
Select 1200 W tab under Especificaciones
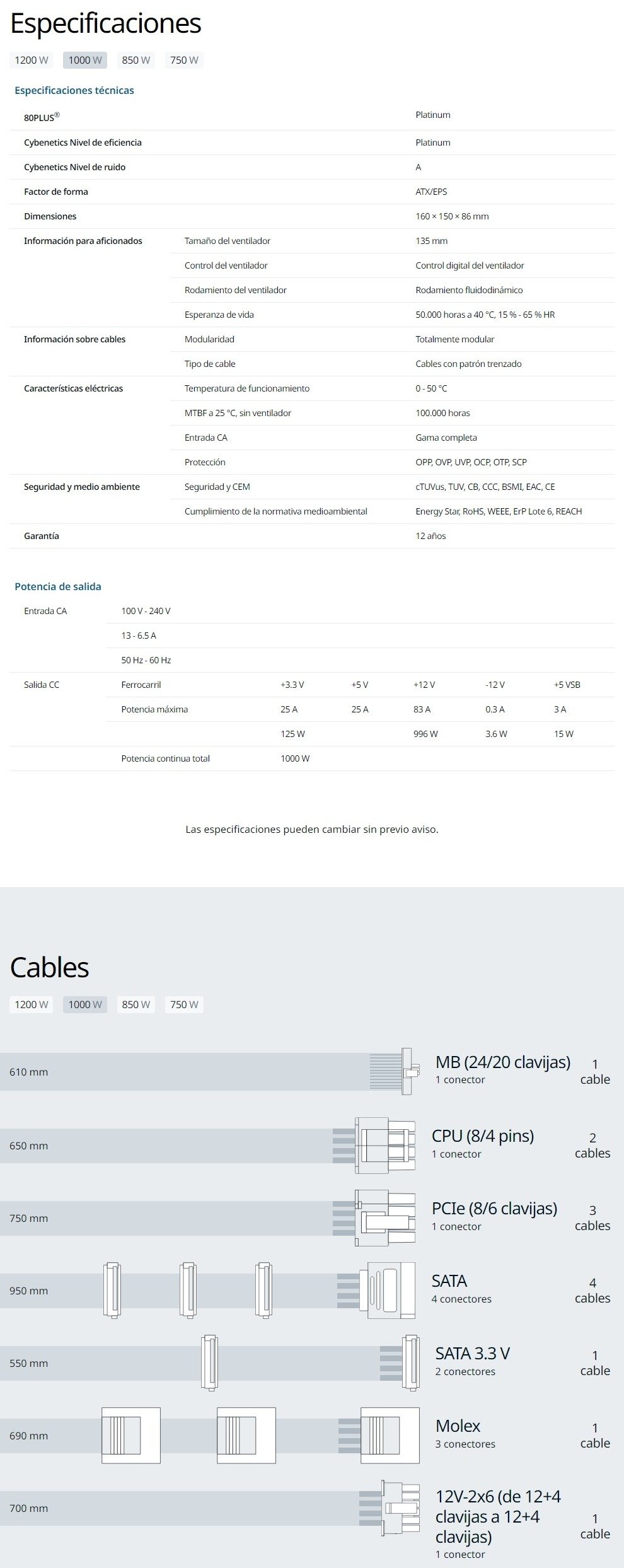(x=32, y=60)
